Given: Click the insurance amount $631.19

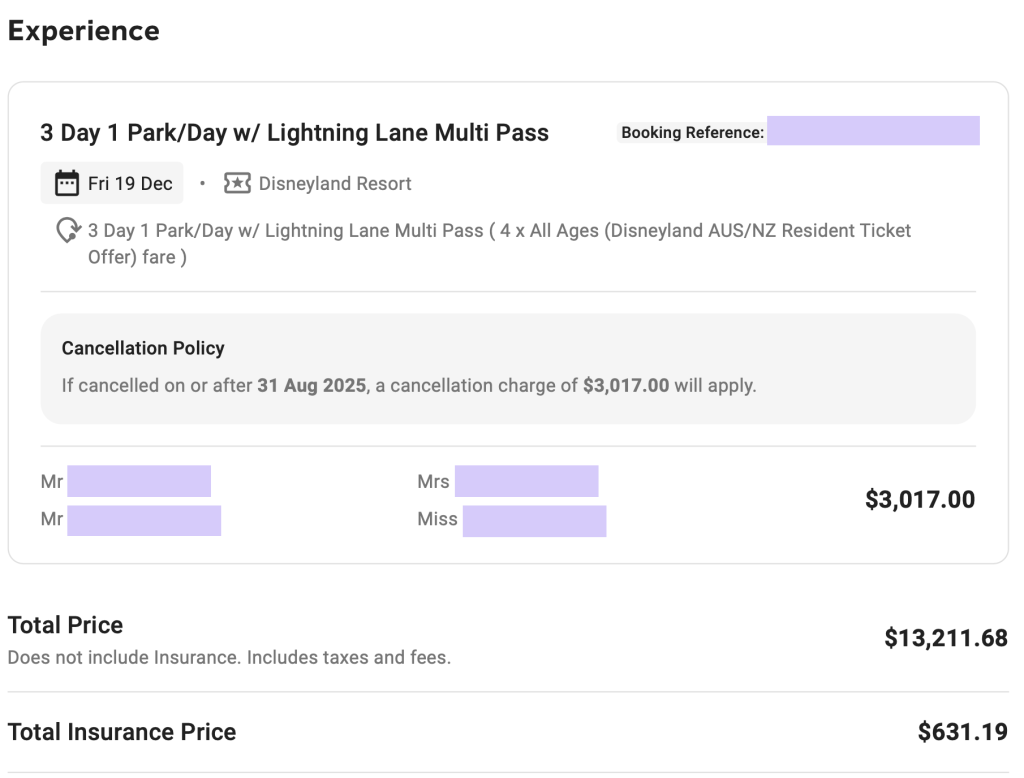Looking at the screenshot, I should (x=962, y=732).
